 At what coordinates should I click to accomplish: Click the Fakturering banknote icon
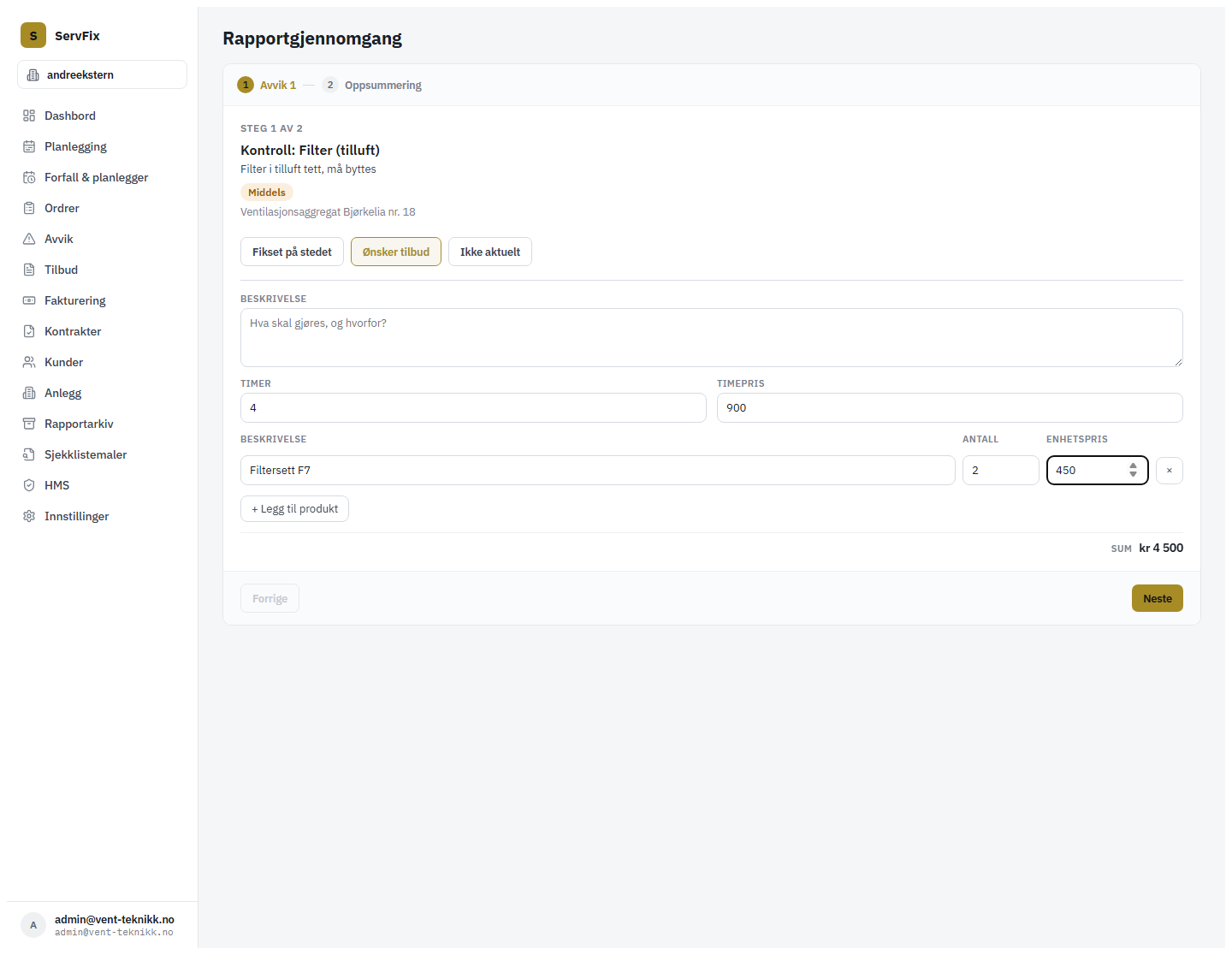(x=29, y=300)
